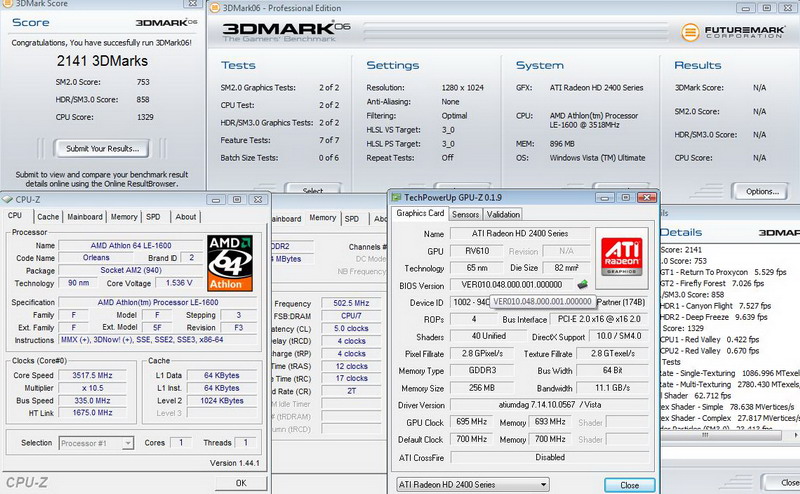Click the 2141 3DMarks score text
This screenshot has height=494, width=800.
(x=102, y=61)
